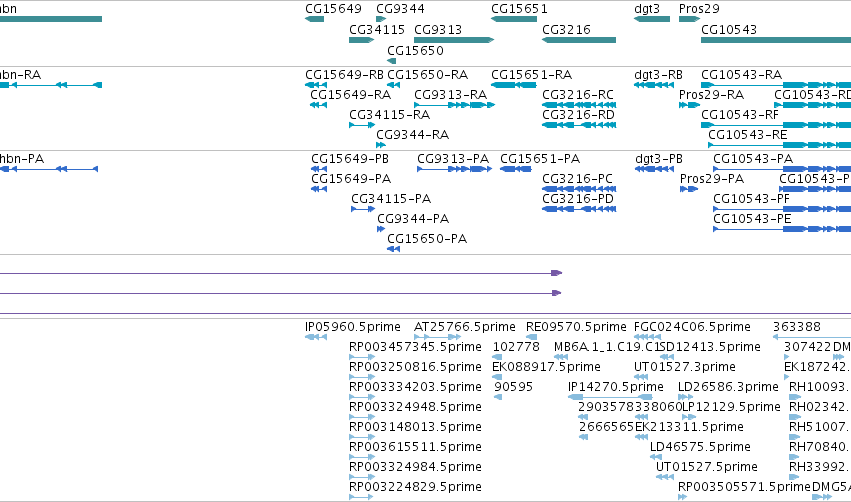Click EST FGC024C06.5prime

pos(692,327)
